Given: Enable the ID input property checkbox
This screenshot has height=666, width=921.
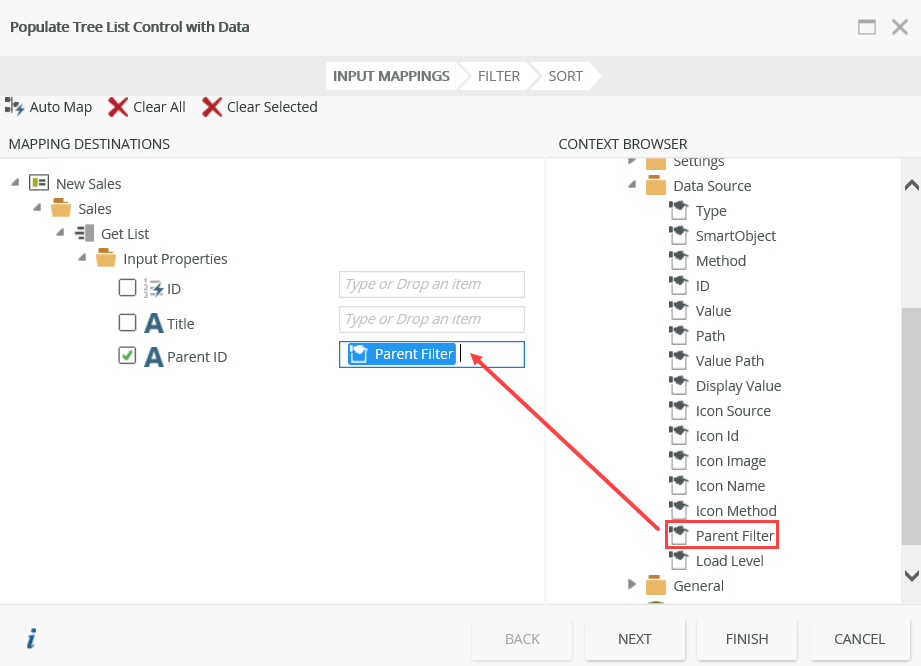Looking at the screenshot, I should (x=127, y=288).
